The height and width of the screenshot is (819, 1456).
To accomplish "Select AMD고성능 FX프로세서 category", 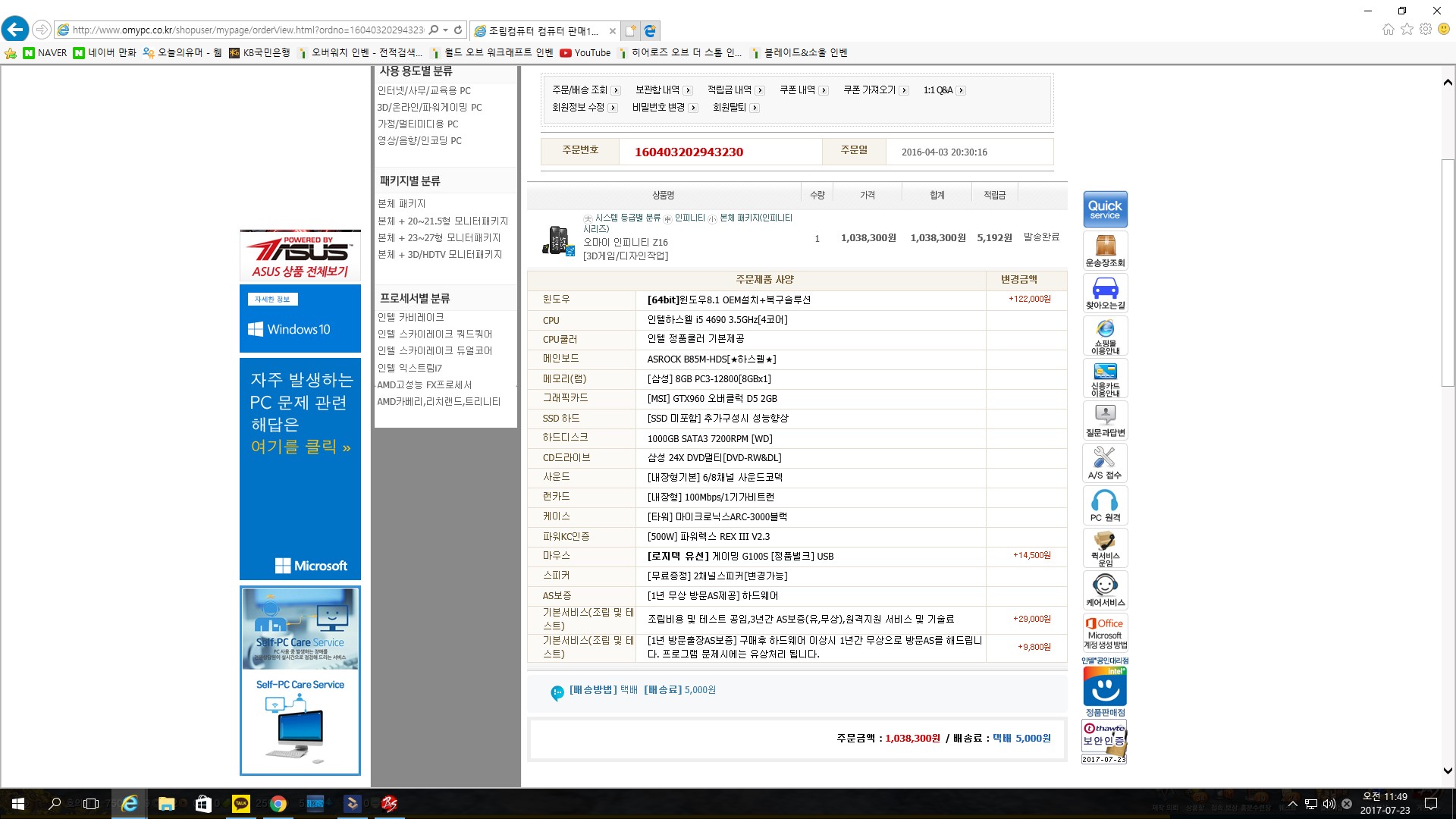I will click(x=425, y=385).
